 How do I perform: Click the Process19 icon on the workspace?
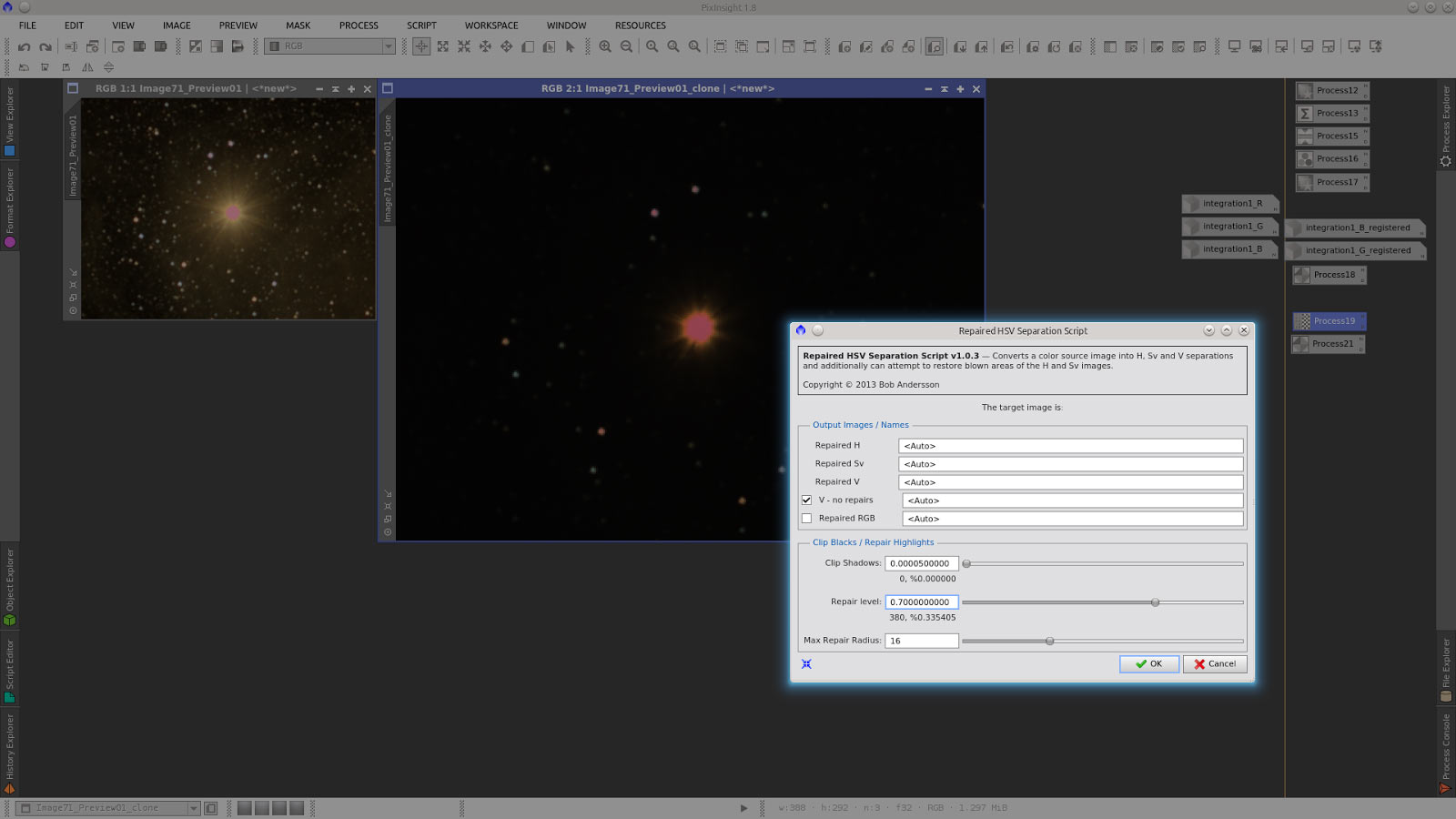(x=1330, y=321)
